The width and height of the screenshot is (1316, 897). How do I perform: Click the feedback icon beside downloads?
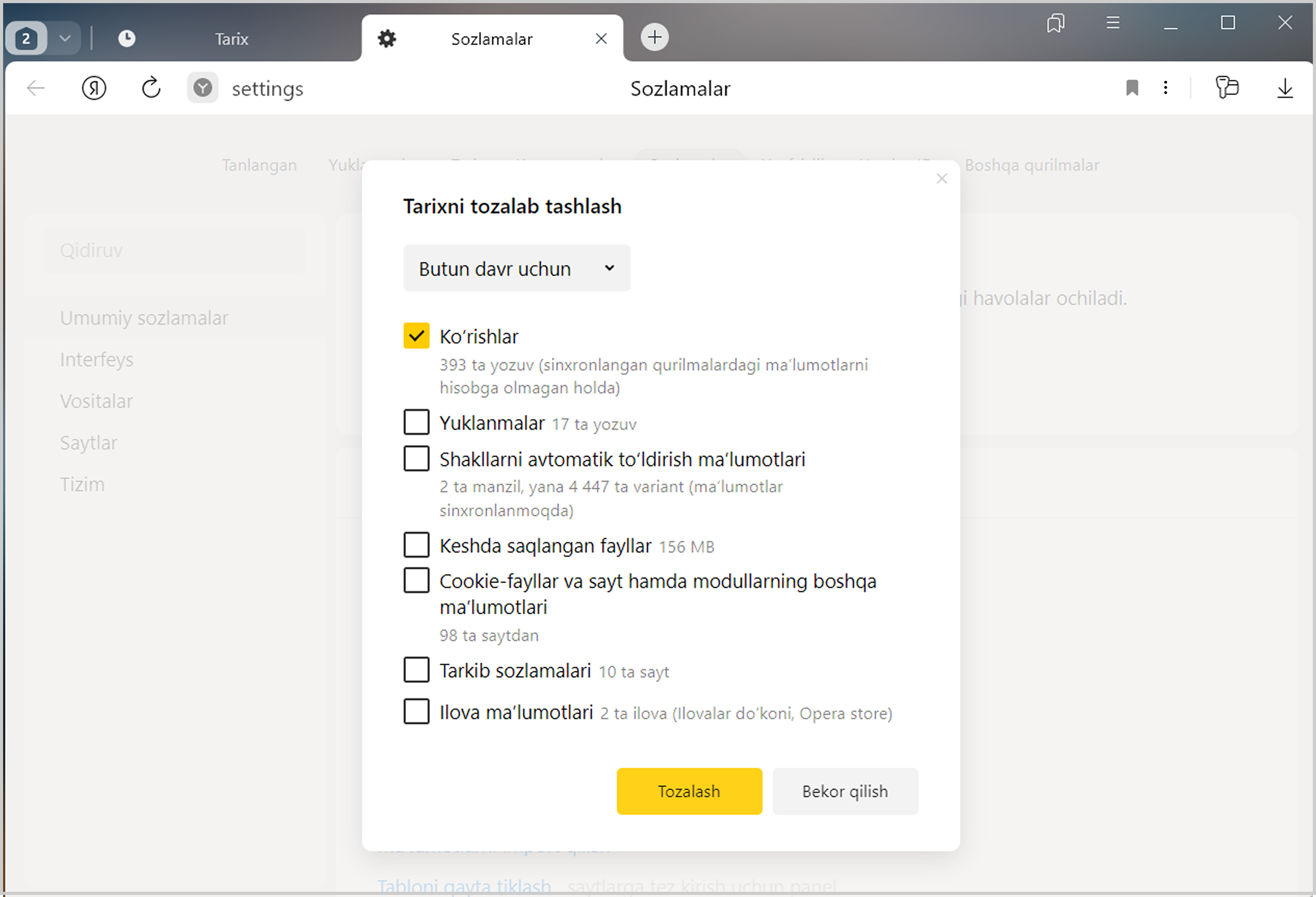tap(1227, 88)
